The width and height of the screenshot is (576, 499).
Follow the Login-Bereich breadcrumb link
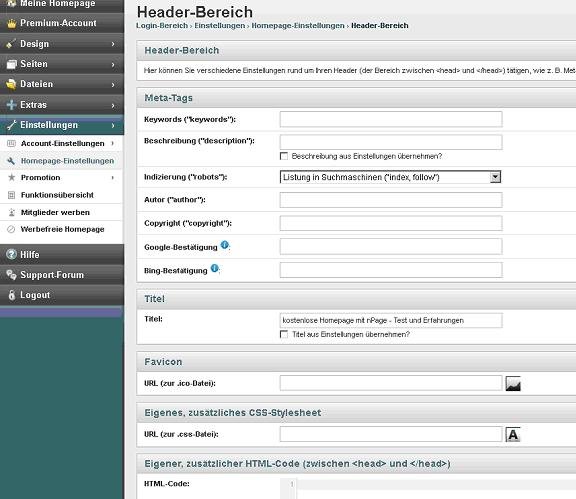click(x=162, y=26)
